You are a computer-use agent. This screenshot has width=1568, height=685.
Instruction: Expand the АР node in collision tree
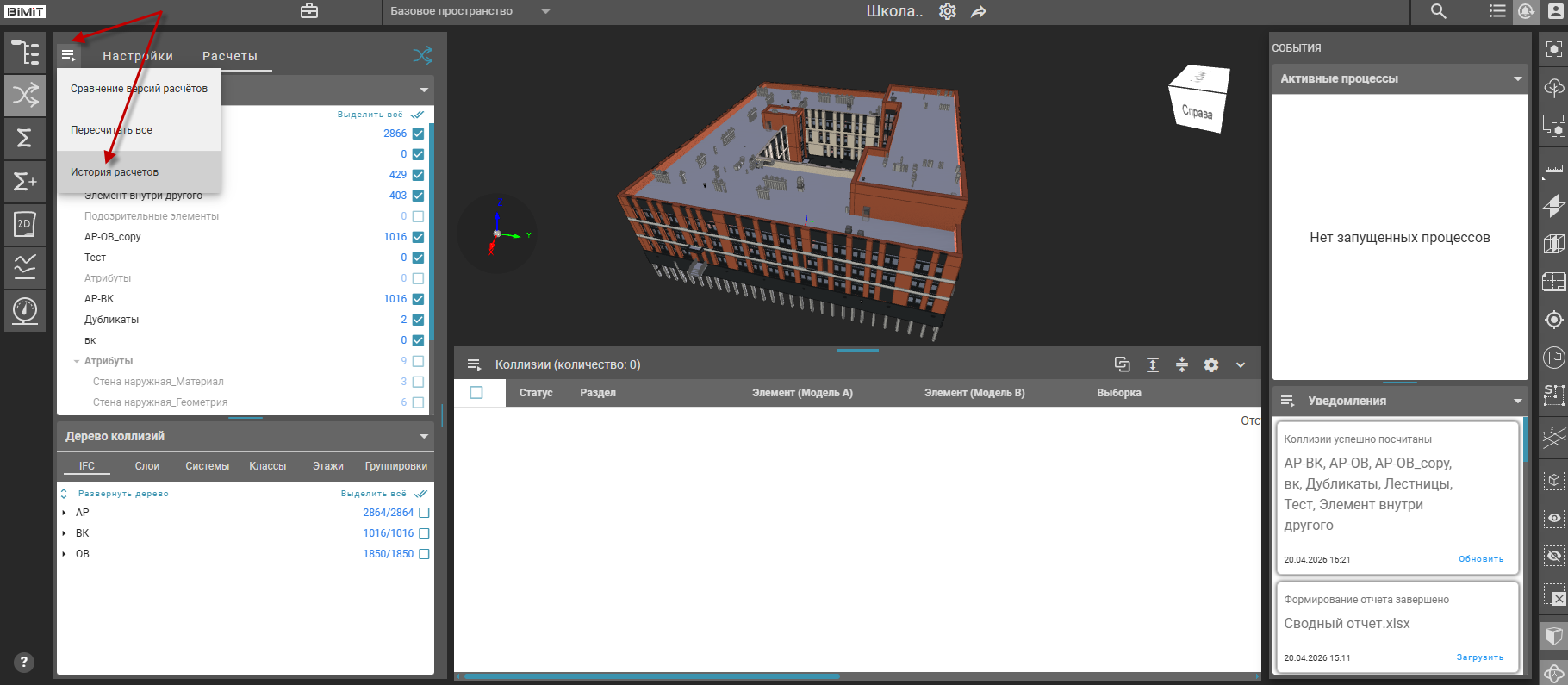click(65, 513)
